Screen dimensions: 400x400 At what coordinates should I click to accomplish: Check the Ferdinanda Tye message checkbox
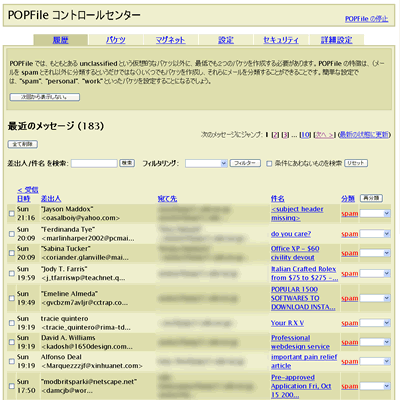pos(12,234)
